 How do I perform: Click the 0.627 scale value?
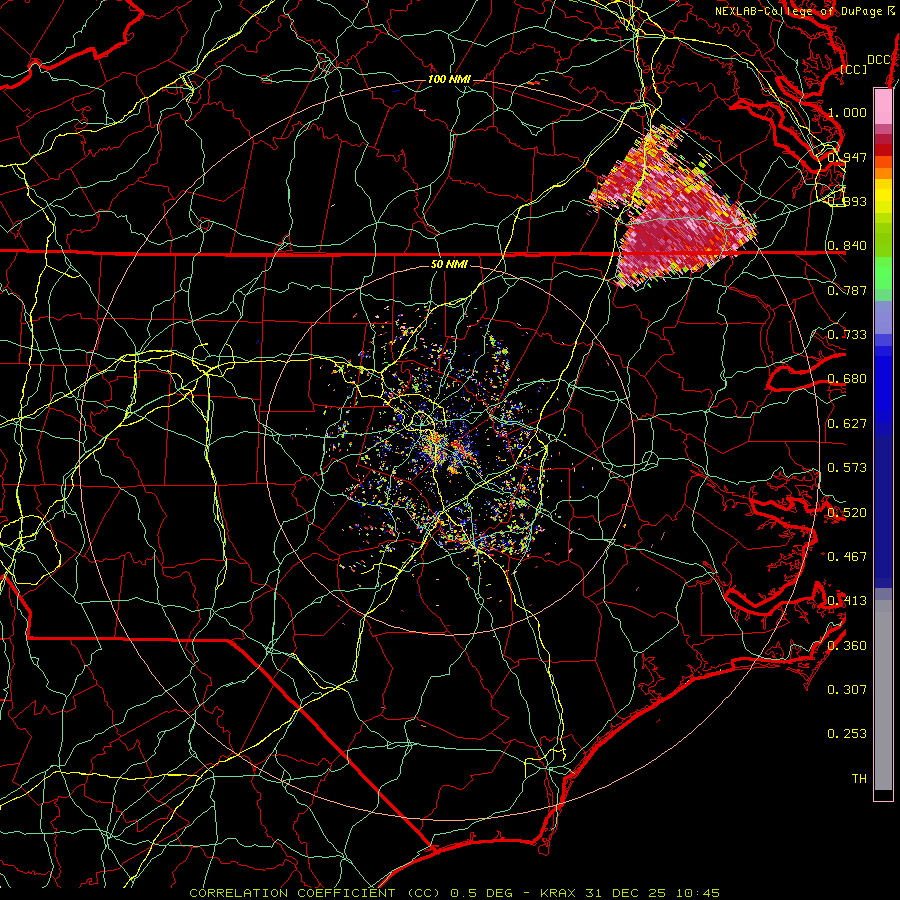click(x=847, y=424)
